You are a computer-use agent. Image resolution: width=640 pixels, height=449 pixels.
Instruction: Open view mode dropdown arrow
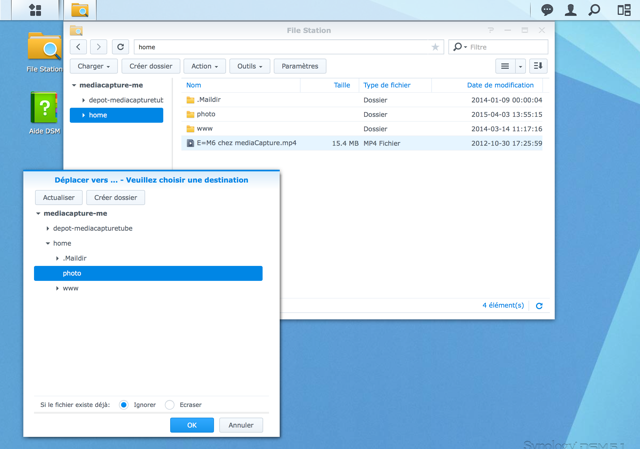click(520, 66)
